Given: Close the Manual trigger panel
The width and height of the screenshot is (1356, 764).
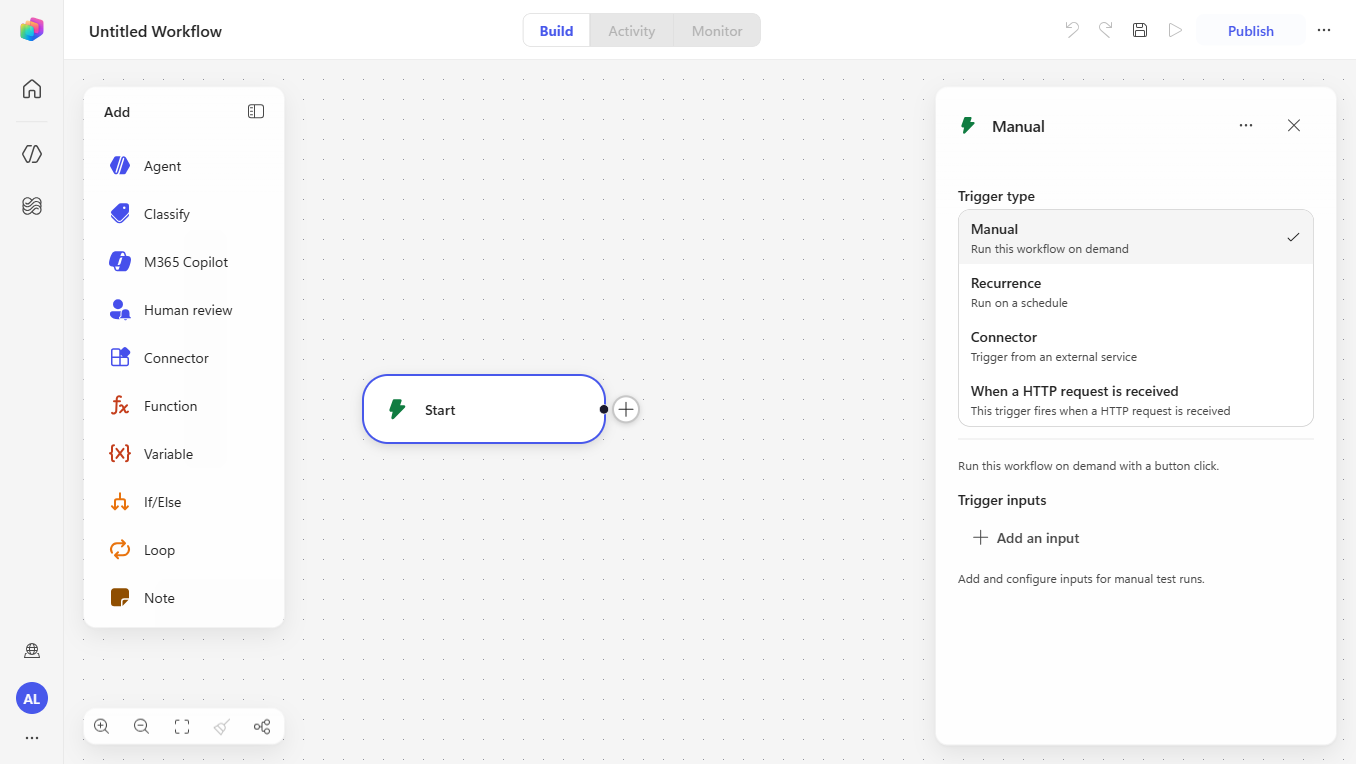Looking at the screenshot, I should point(1294,125).
